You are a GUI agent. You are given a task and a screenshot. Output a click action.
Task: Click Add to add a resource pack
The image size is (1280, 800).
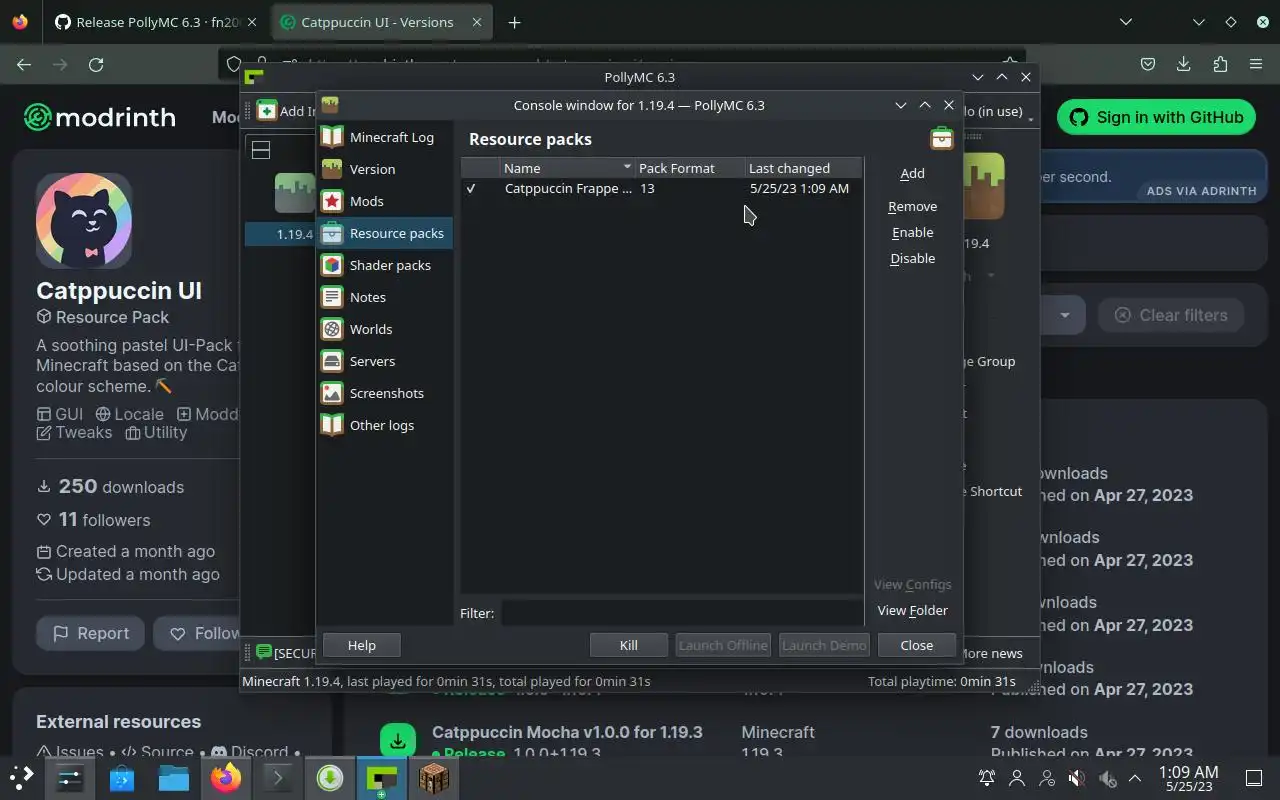[x=912, y=173]
